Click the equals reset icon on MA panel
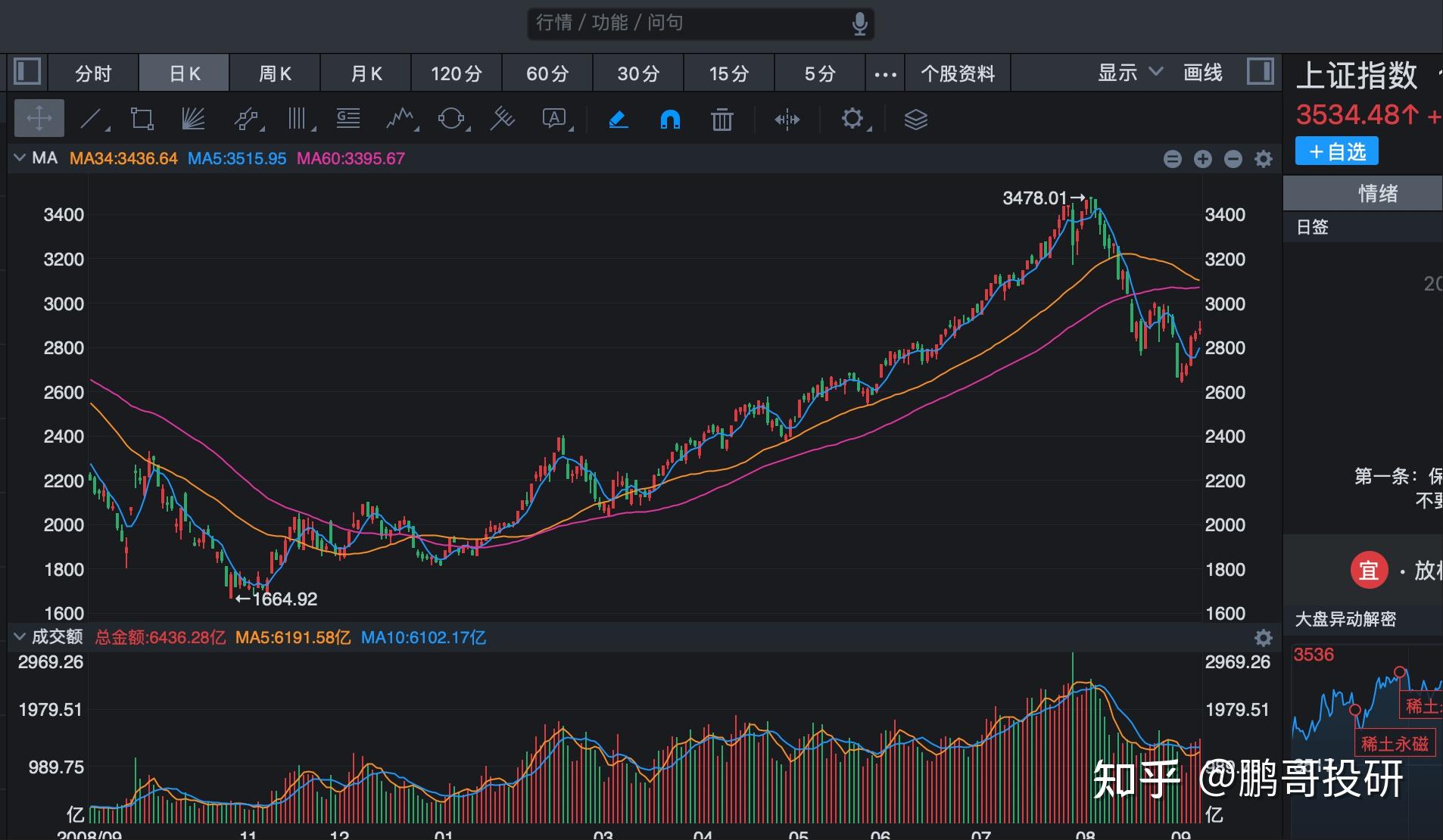 point(1173,159)
